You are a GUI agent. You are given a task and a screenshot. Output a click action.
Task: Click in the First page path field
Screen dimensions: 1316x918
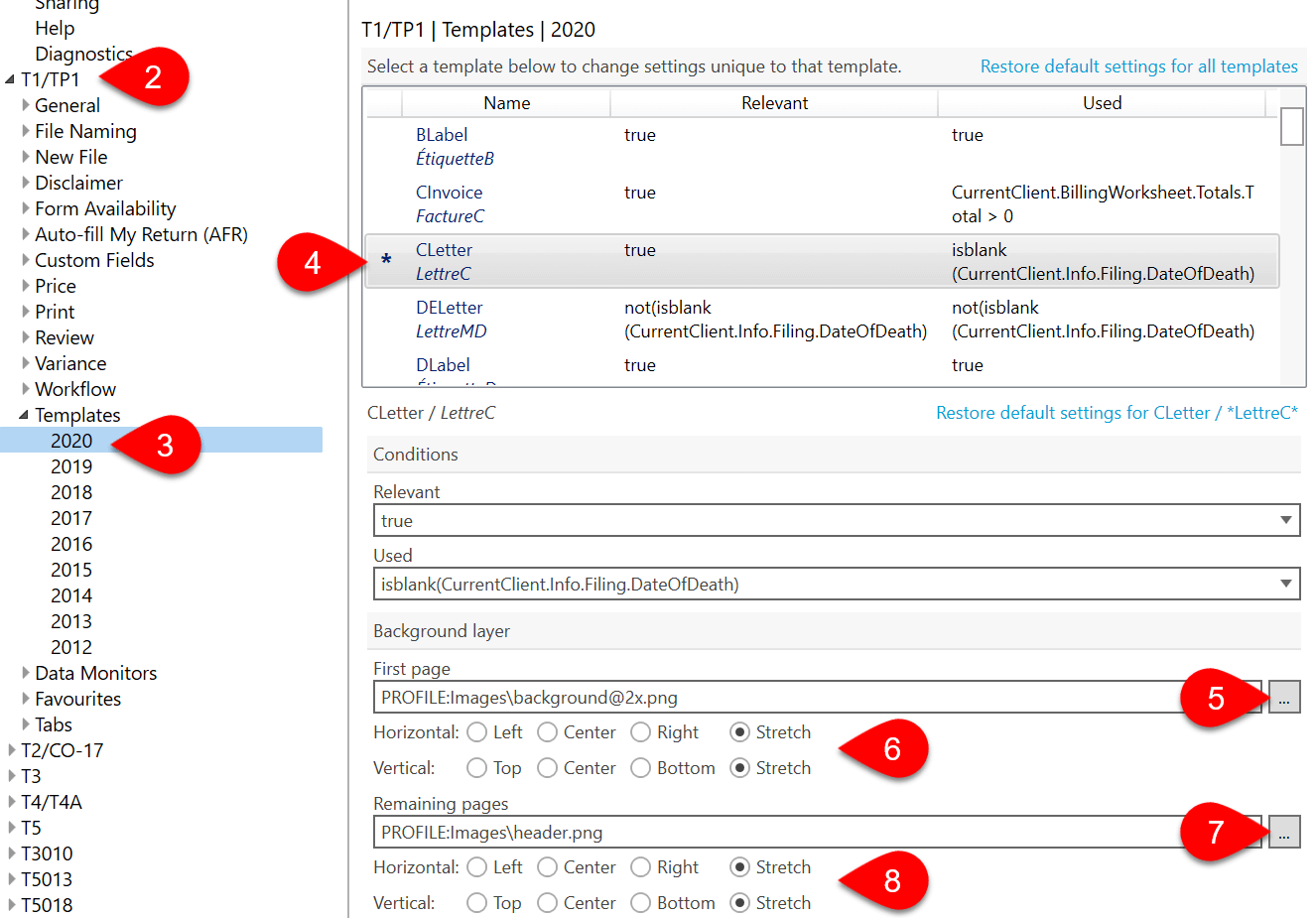(818, 697)
